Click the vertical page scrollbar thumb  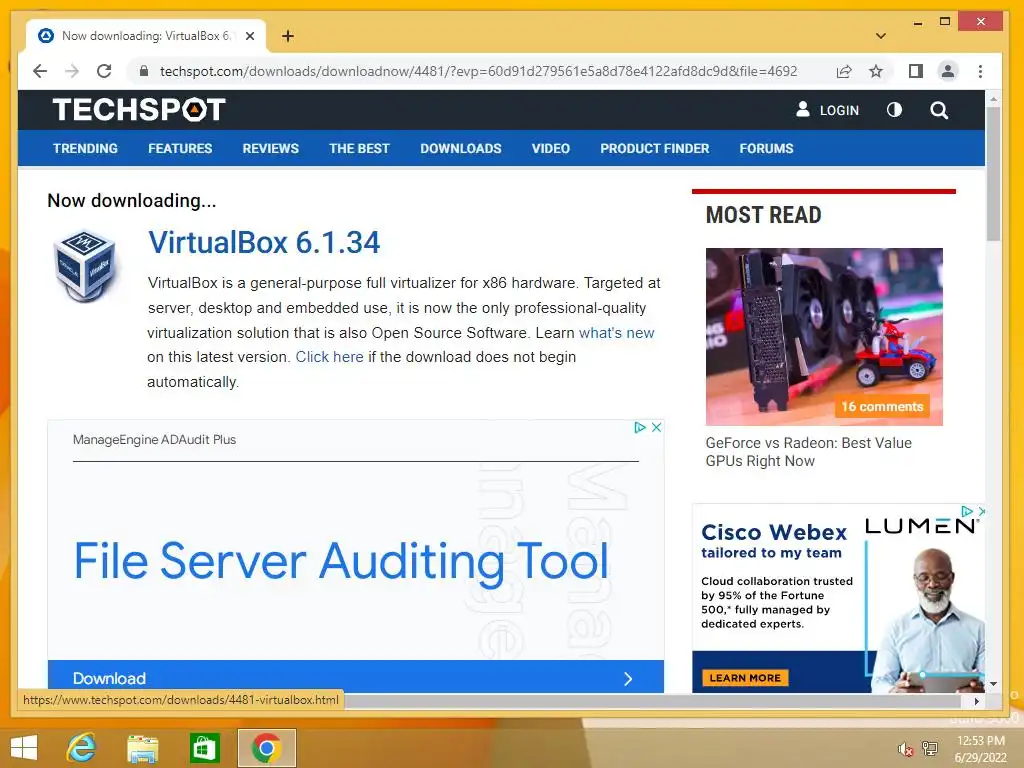[993, 174]
